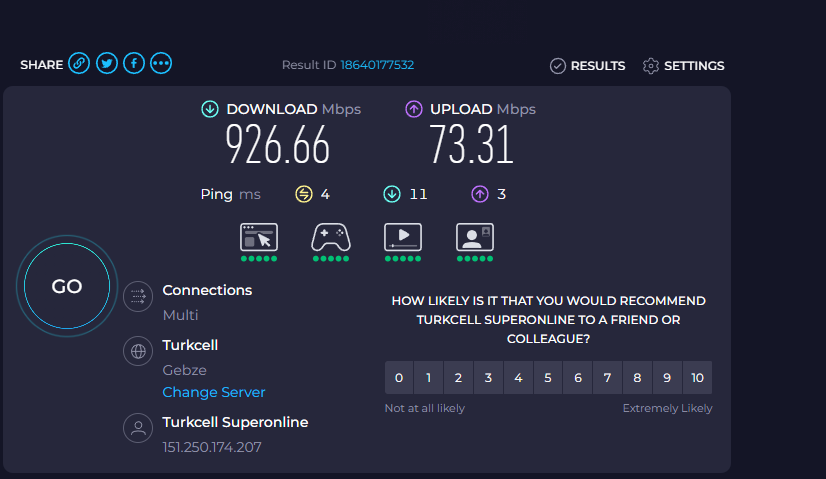This screenshot has width=826, height=479.
Task: Select rating 5 on recommendation scale
Action: 548,378
